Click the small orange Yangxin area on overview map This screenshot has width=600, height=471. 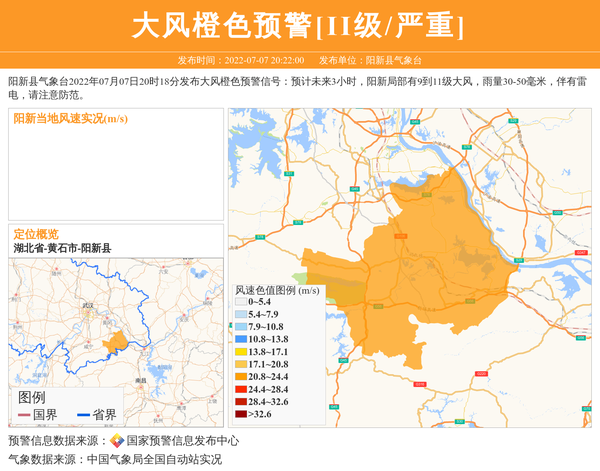[x=116, y=341]
